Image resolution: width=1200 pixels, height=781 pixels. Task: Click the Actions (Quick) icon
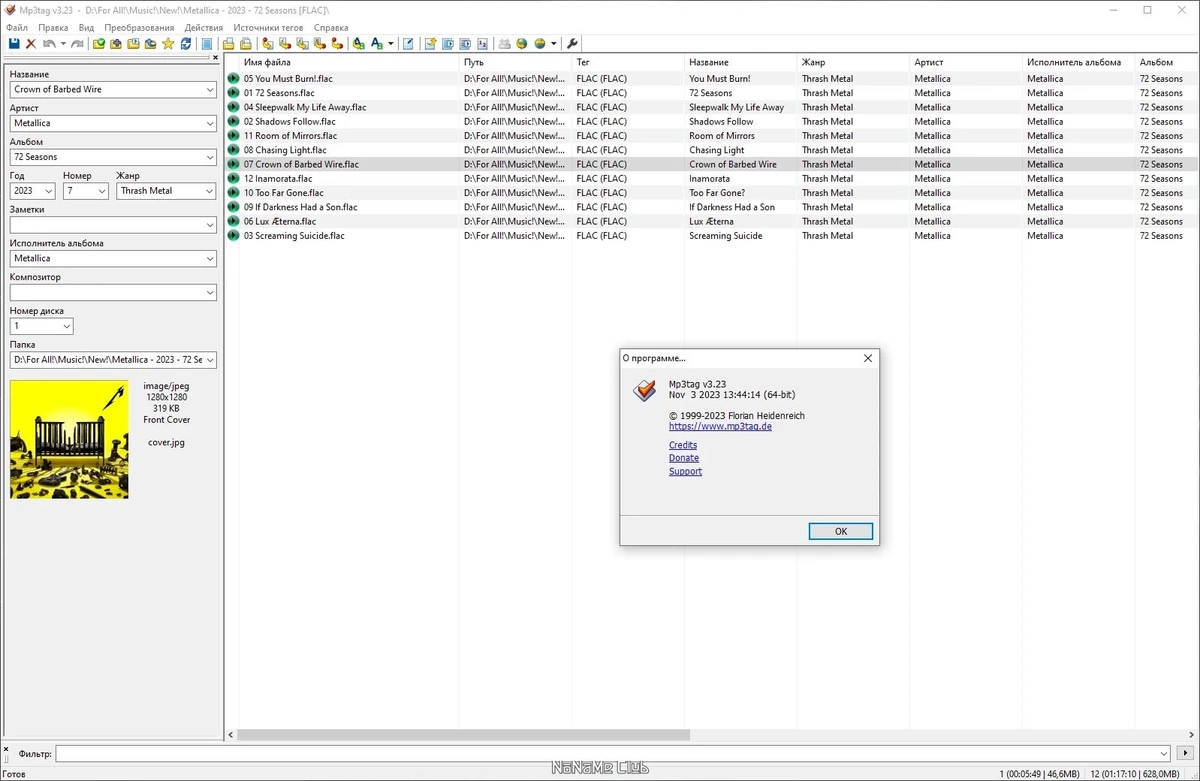point(377,44)
